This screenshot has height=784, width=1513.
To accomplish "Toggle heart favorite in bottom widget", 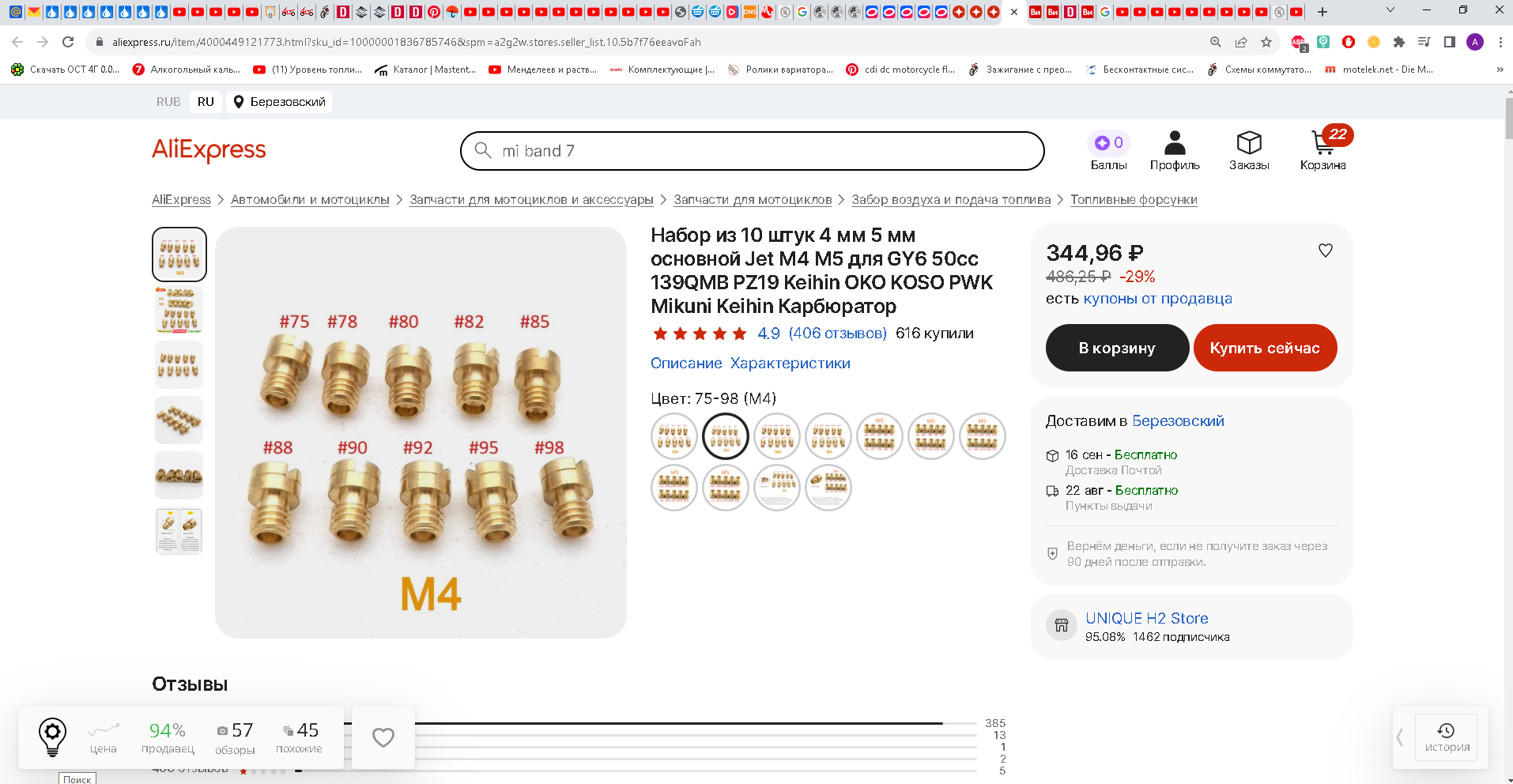I will [383, 737].
